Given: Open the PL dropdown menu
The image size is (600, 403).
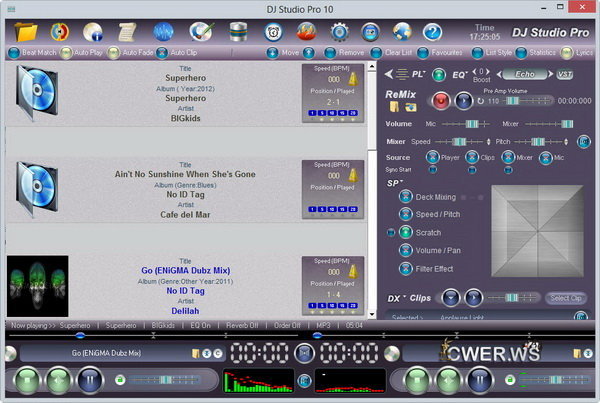Looking at the screenshot, I should (418, 74).
